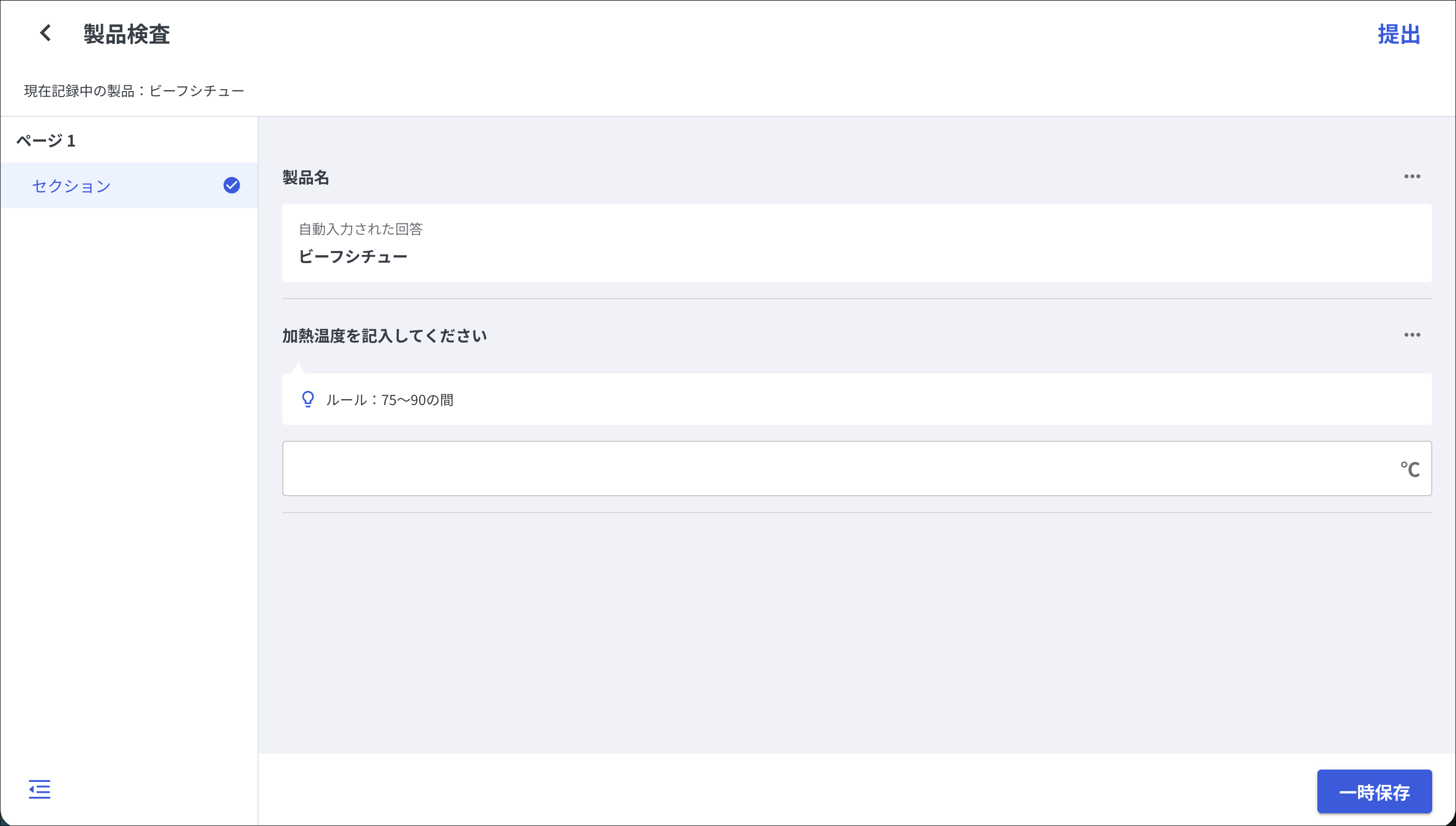Open the セクション sidebar item
Viewport: 1456px width, 826px height.
pos(71,186)
